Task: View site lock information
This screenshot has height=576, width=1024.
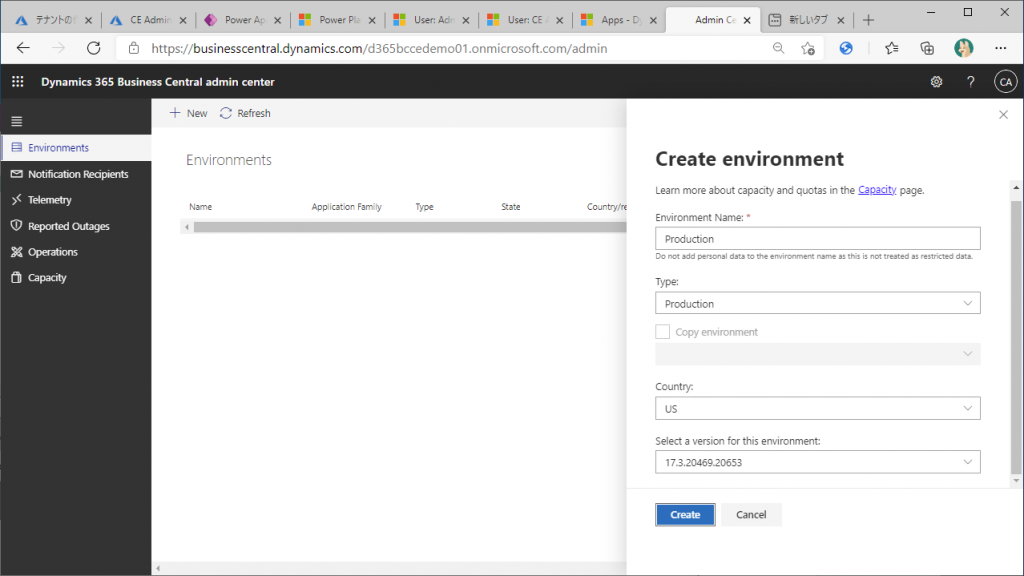Action: point(134,48)
